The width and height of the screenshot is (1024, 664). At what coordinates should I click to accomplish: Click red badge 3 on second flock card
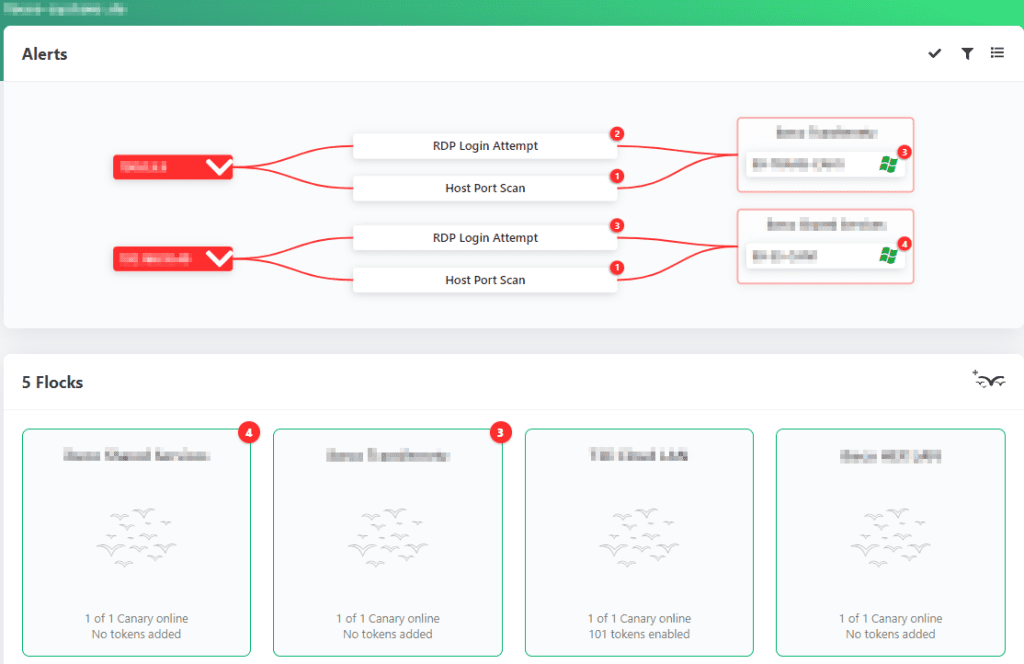(501, 432)
